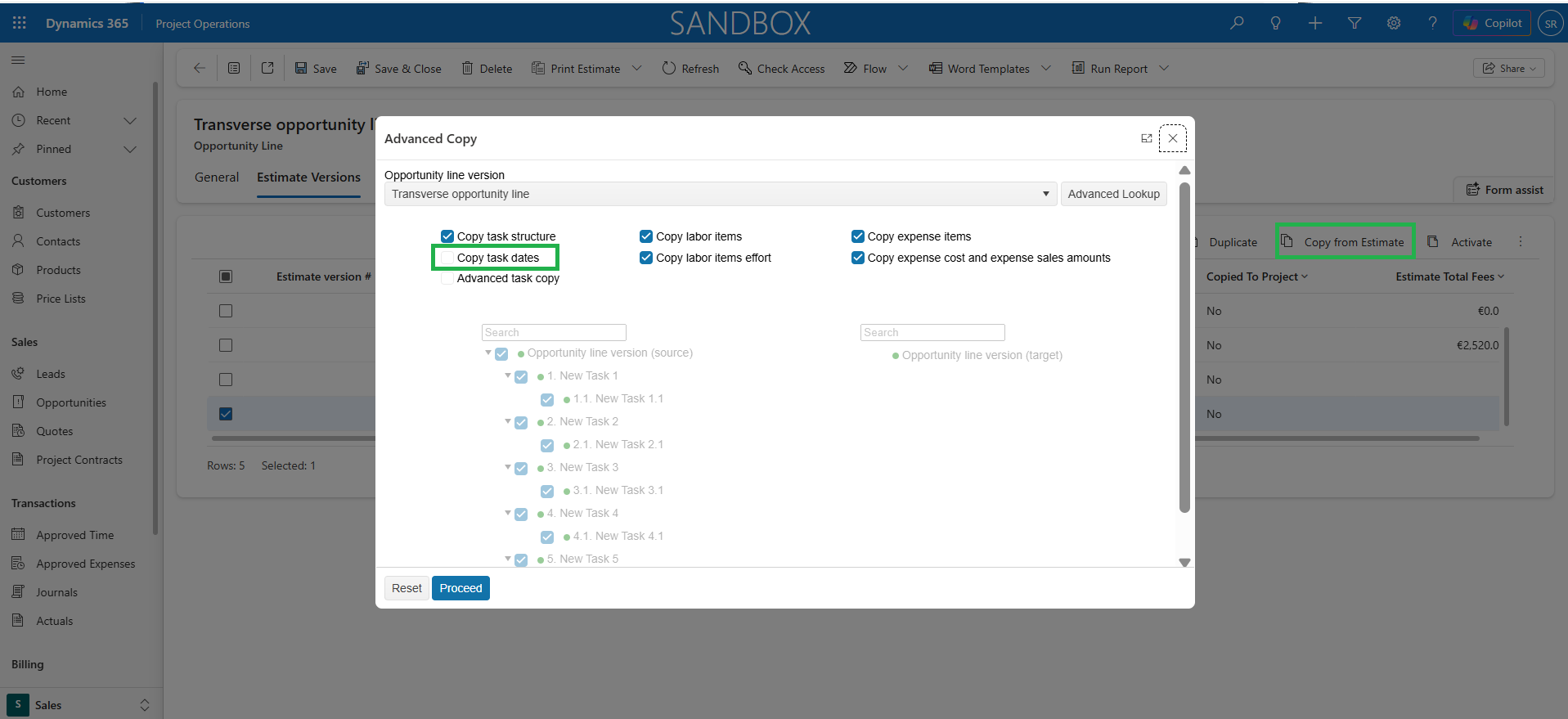Click the lightbulb assistant icon
Viewport: 1568px width, 719px height.
point(1275,23)
